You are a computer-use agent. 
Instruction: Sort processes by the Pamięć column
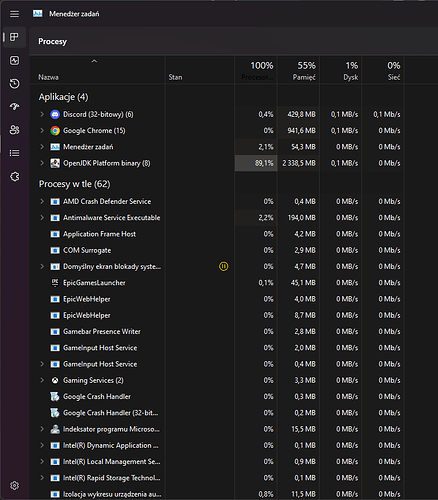tap(299, 70)
